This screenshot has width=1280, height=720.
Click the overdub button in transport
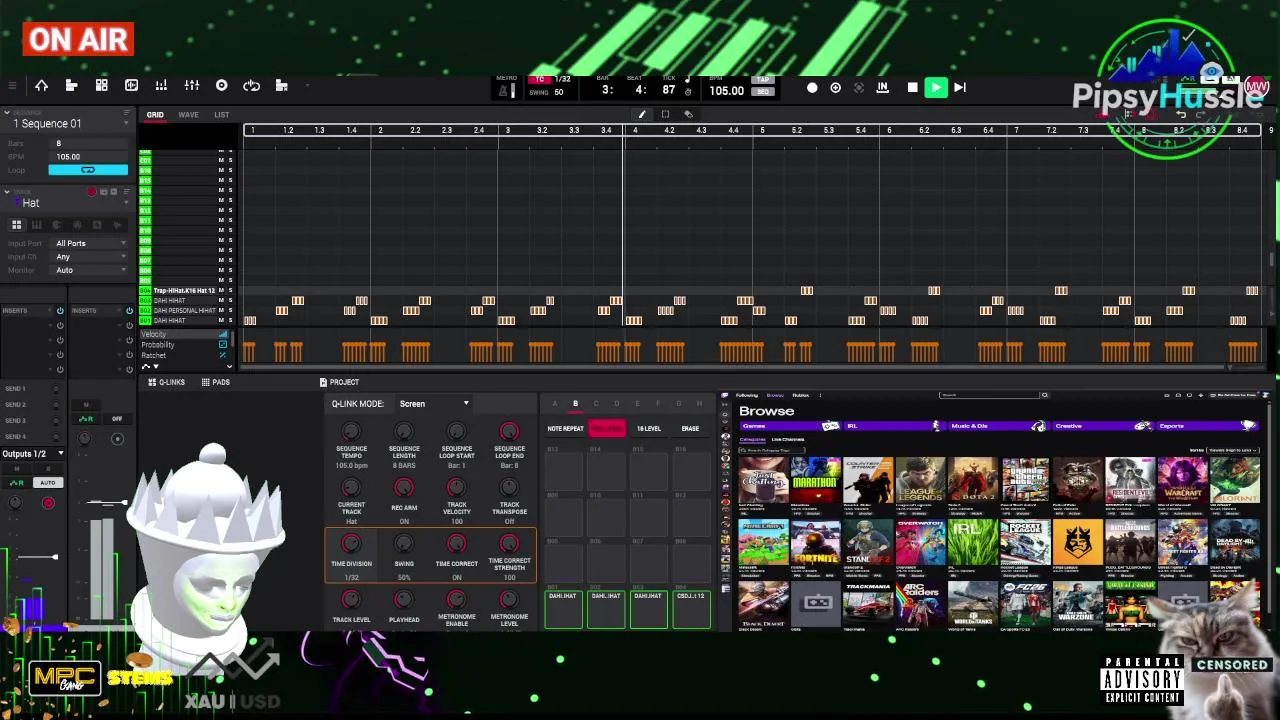[835, 88]
